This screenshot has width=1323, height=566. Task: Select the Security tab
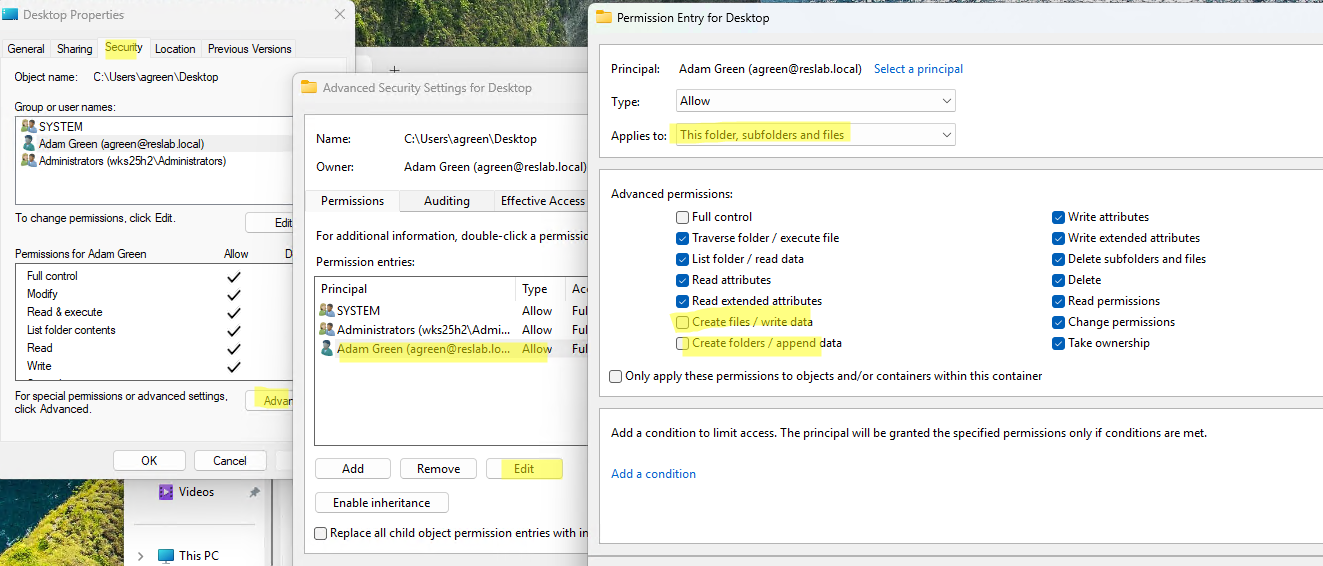(x=124, y=47)
